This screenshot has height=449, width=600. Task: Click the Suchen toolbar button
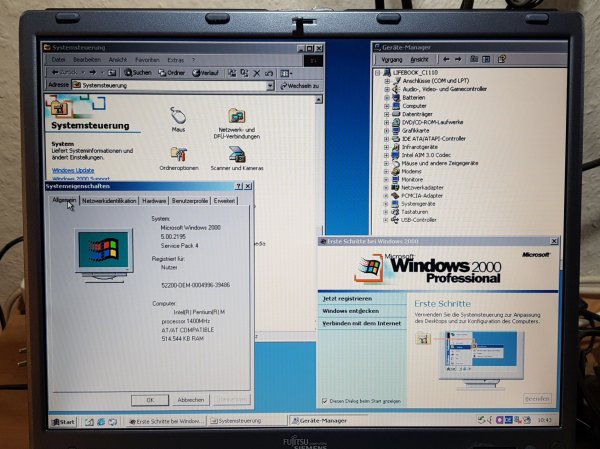[x=138, y=72]
